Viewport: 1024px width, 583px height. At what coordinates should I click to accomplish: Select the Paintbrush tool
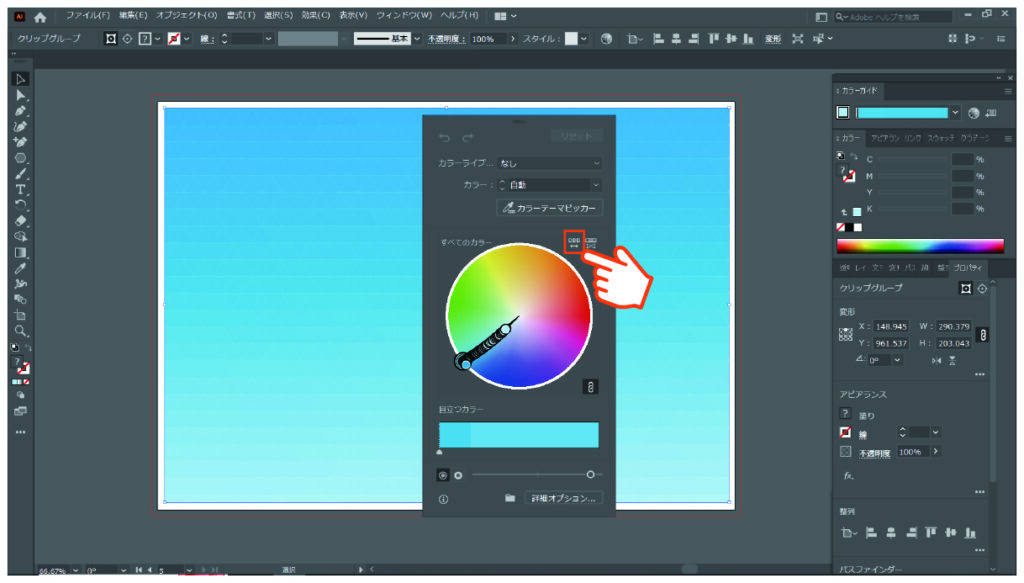[x=20, y=174]
